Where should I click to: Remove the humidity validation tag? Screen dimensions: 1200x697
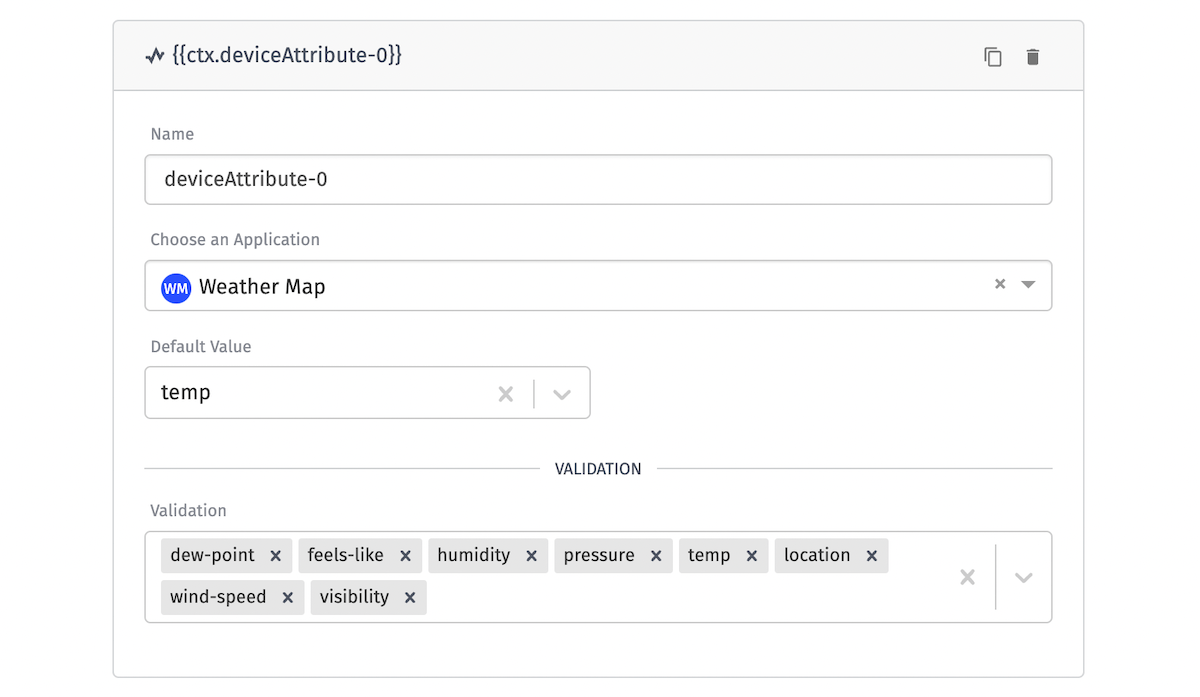531,556
